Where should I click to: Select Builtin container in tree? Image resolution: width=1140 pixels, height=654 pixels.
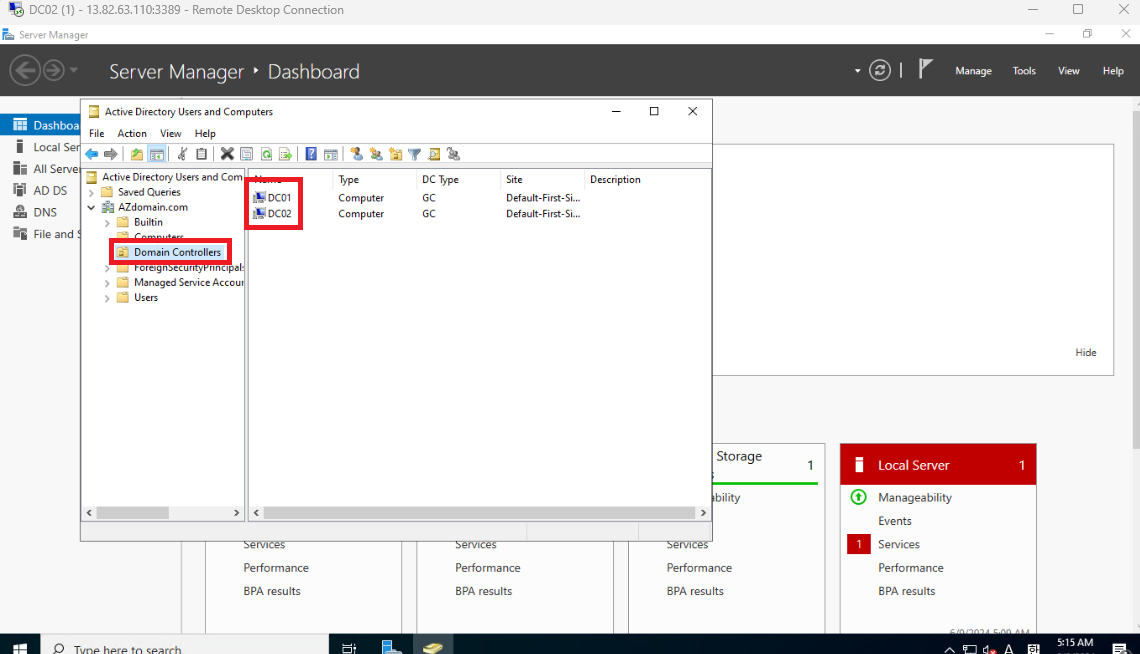point(148,222)
